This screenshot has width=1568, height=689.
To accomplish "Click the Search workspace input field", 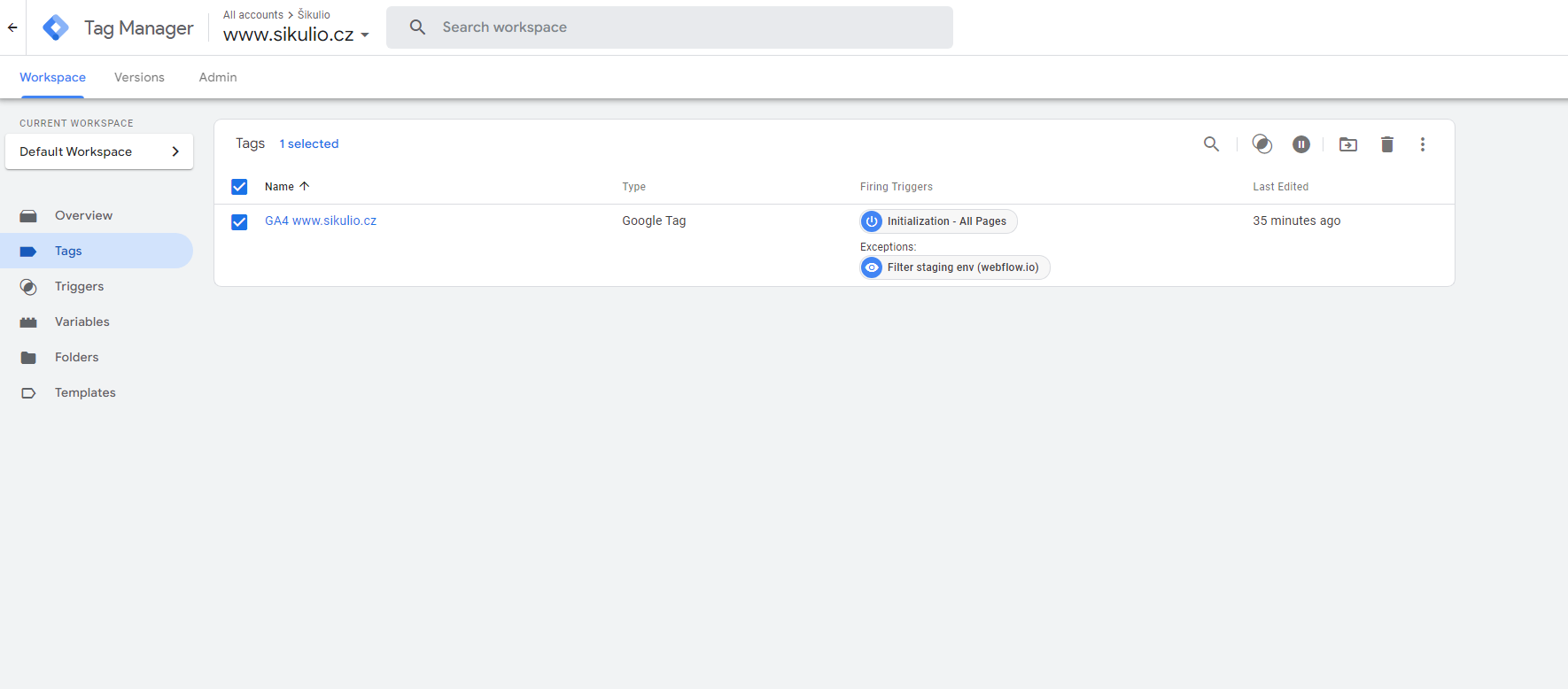I will [x=670, y=27].
